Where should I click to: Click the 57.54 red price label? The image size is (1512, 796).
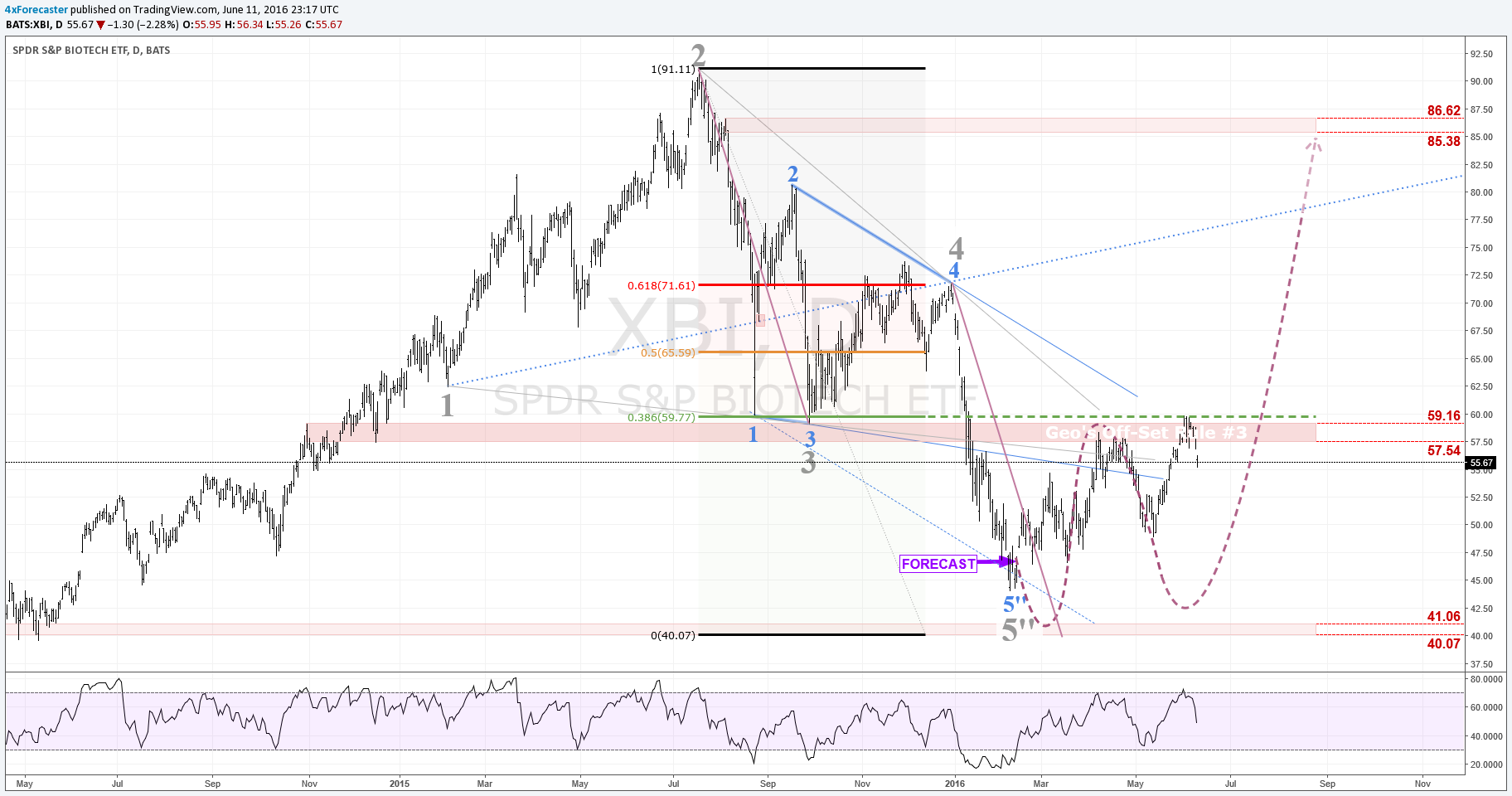point(1444,450)
